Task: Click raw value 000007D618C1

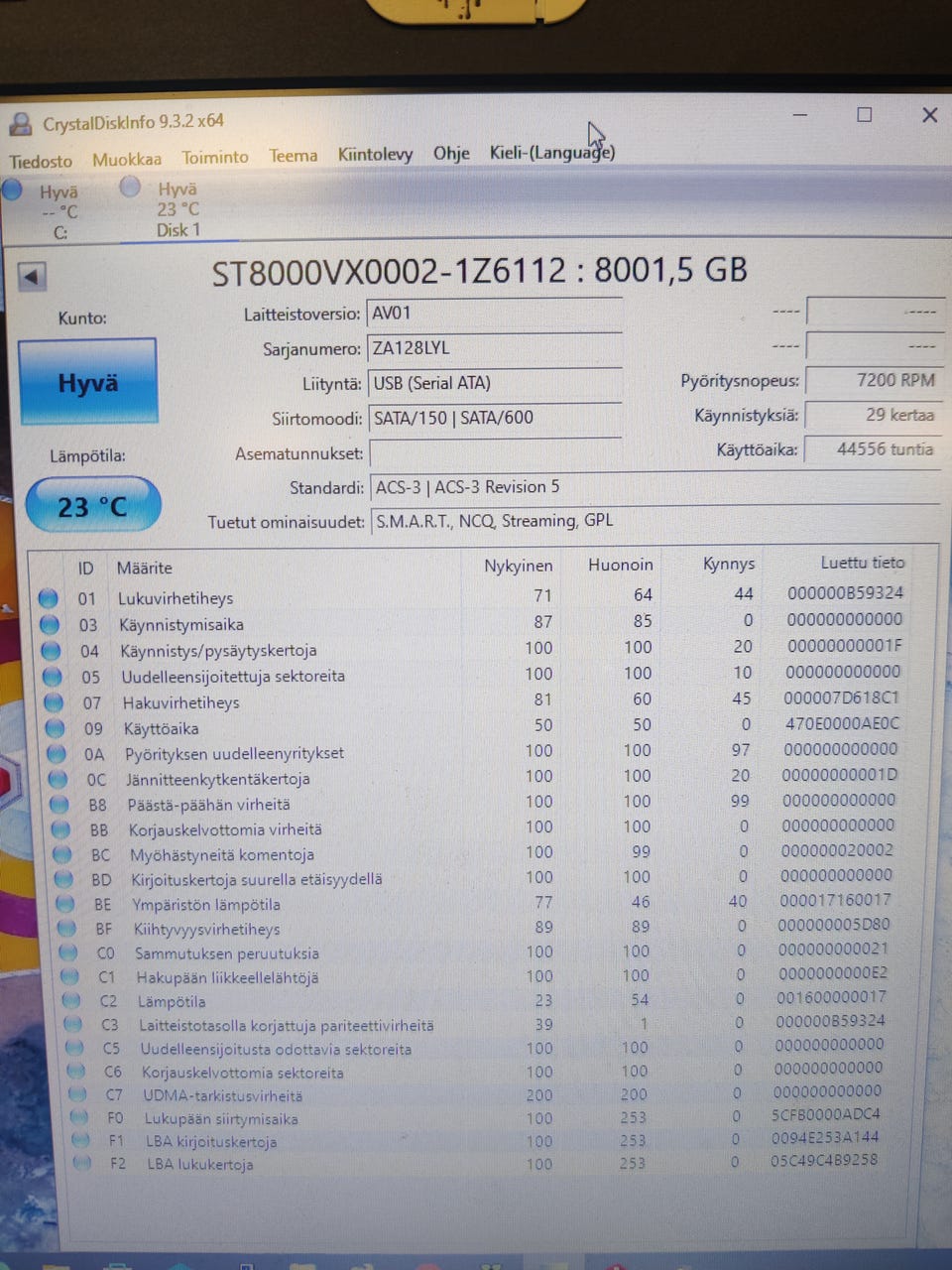Action: (841, 698)
